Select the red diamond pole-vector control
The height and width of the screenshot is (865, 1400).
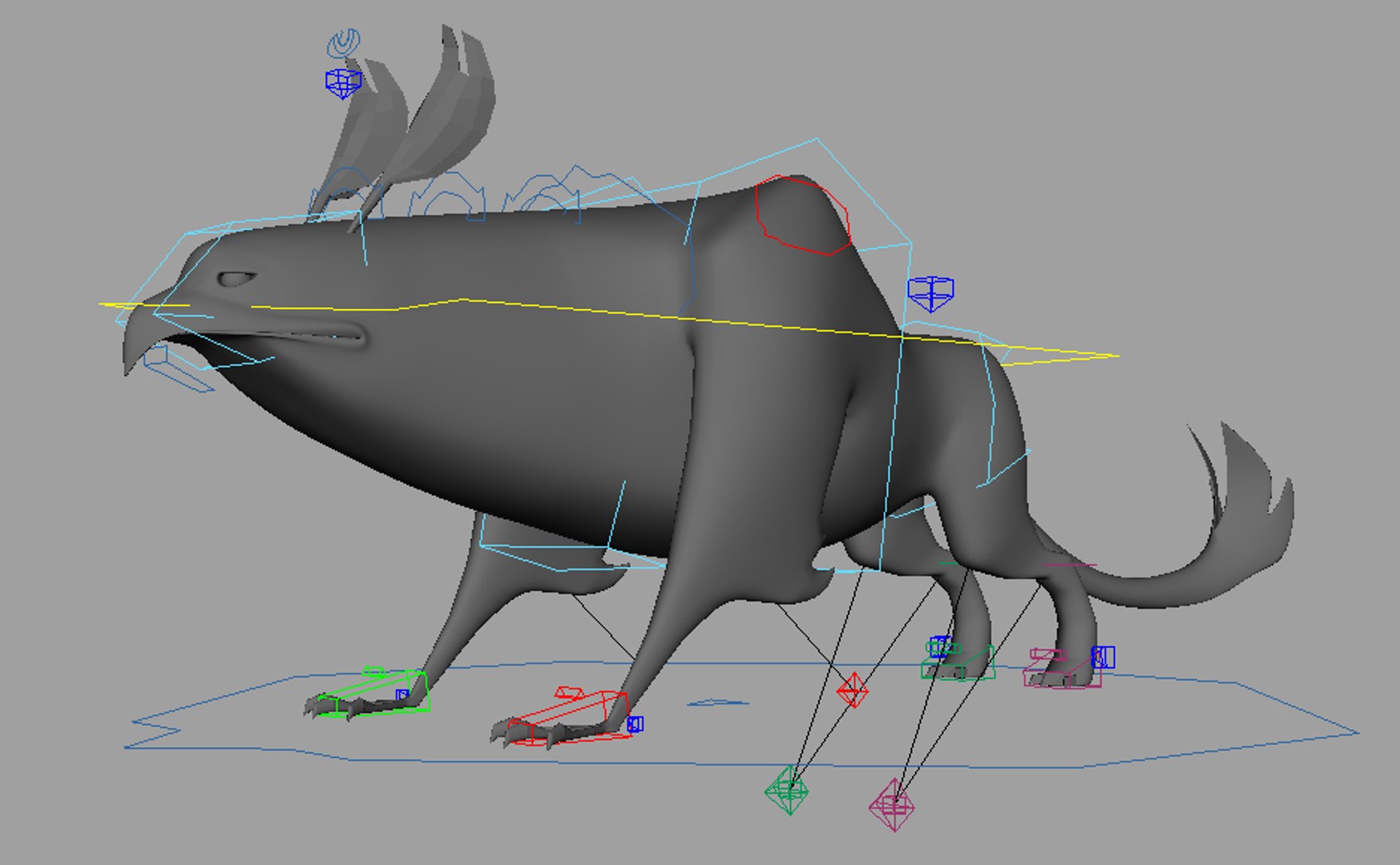click(x=853, y=690)
